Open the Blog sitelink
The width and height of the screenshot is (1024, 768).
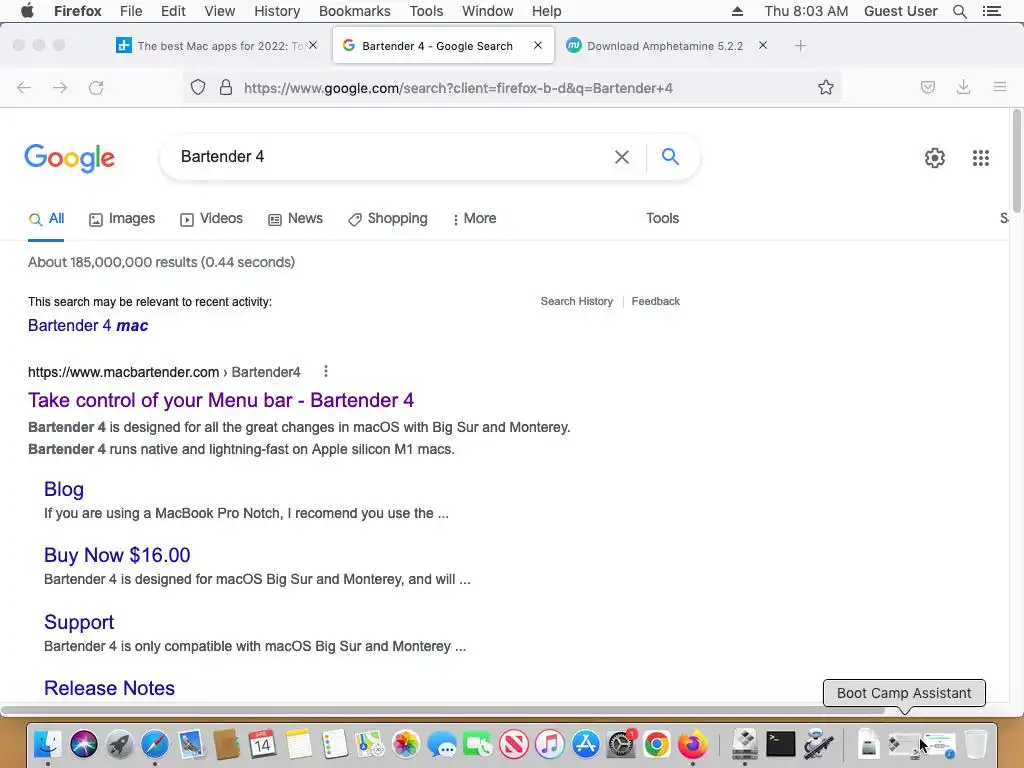point(63,489)
